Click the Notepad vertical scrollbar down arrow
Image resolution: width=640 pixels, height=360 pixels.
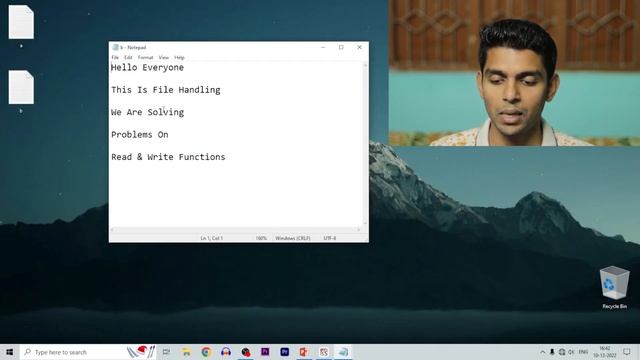click(x=365, y=224)
